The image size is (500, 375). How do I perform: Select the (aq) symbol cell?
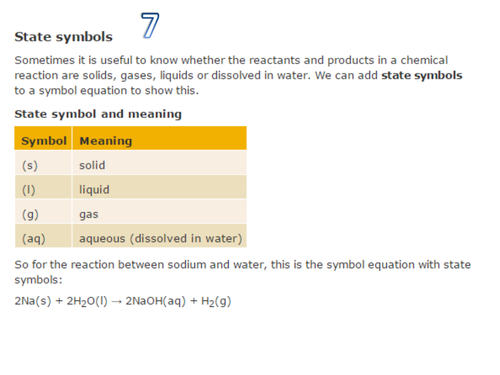click(43, 236)
